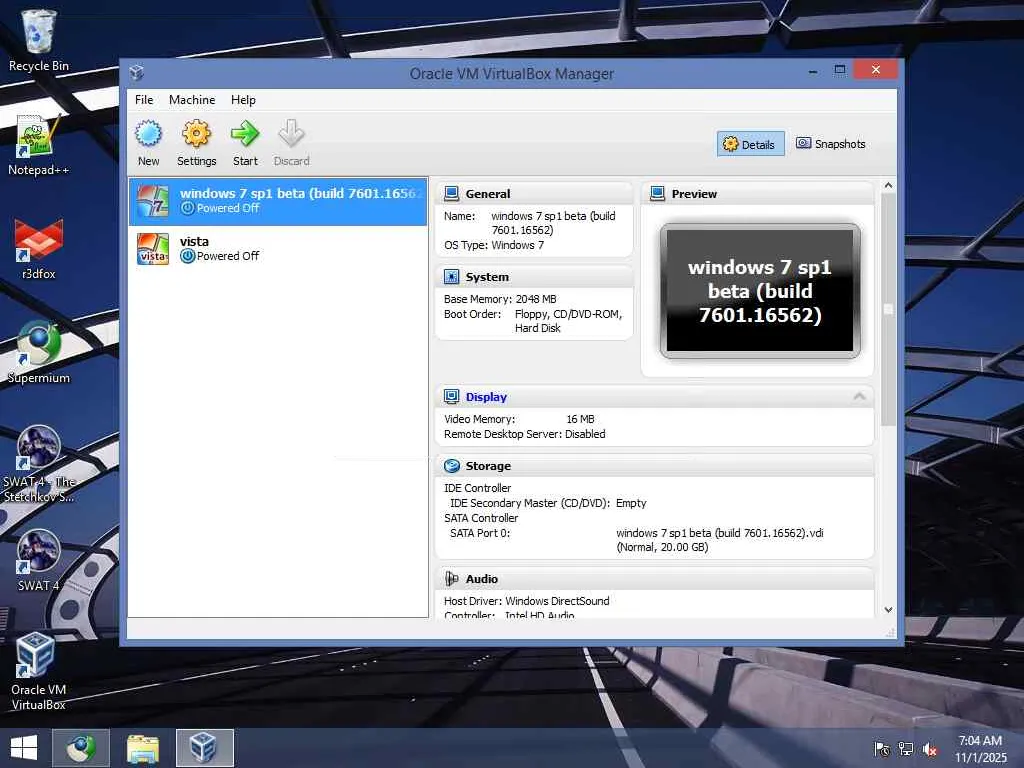This screenshot has width=1024, height=768.
Task: Click the Audio section speaker icon
Action: click(451, 579)
